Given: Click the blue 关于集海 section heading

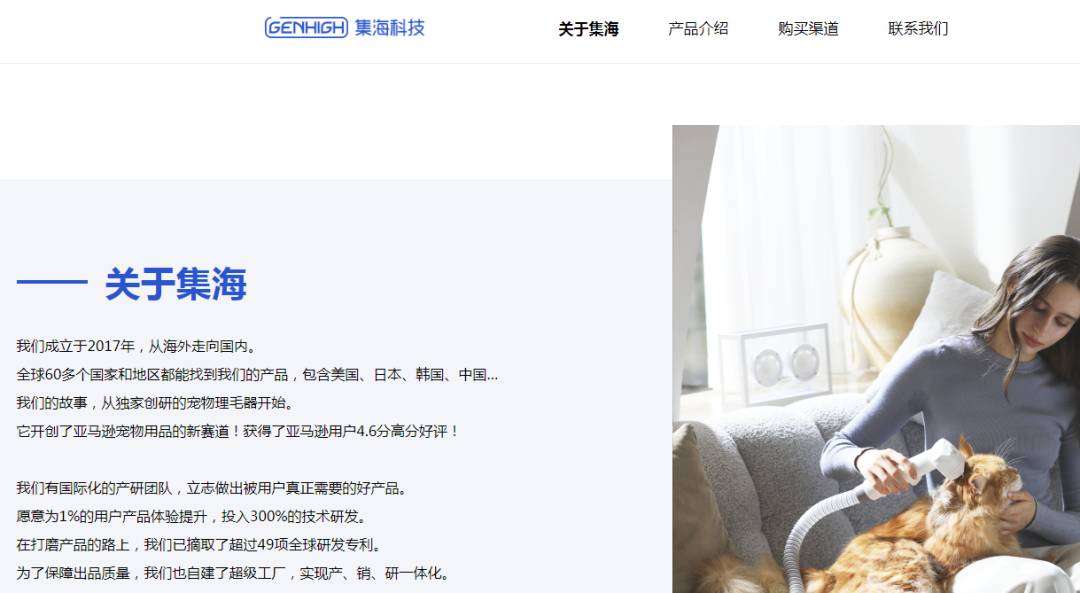Looking at the screenshot, I should point(176,283).
